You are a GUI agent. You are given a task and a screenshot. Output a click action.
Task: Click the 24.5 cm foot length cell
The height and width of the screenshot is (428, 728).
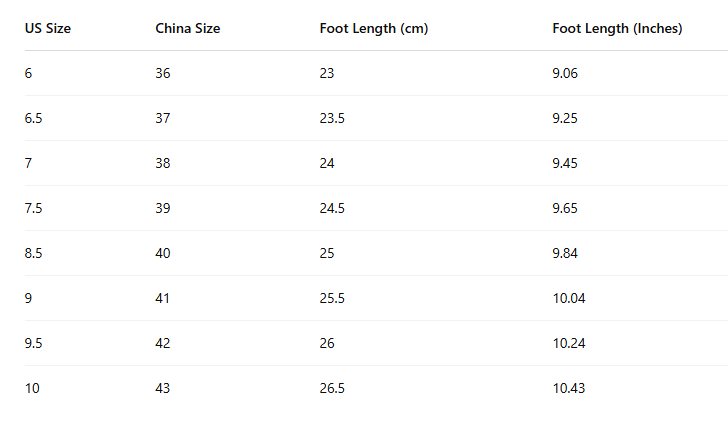(332, 208)
